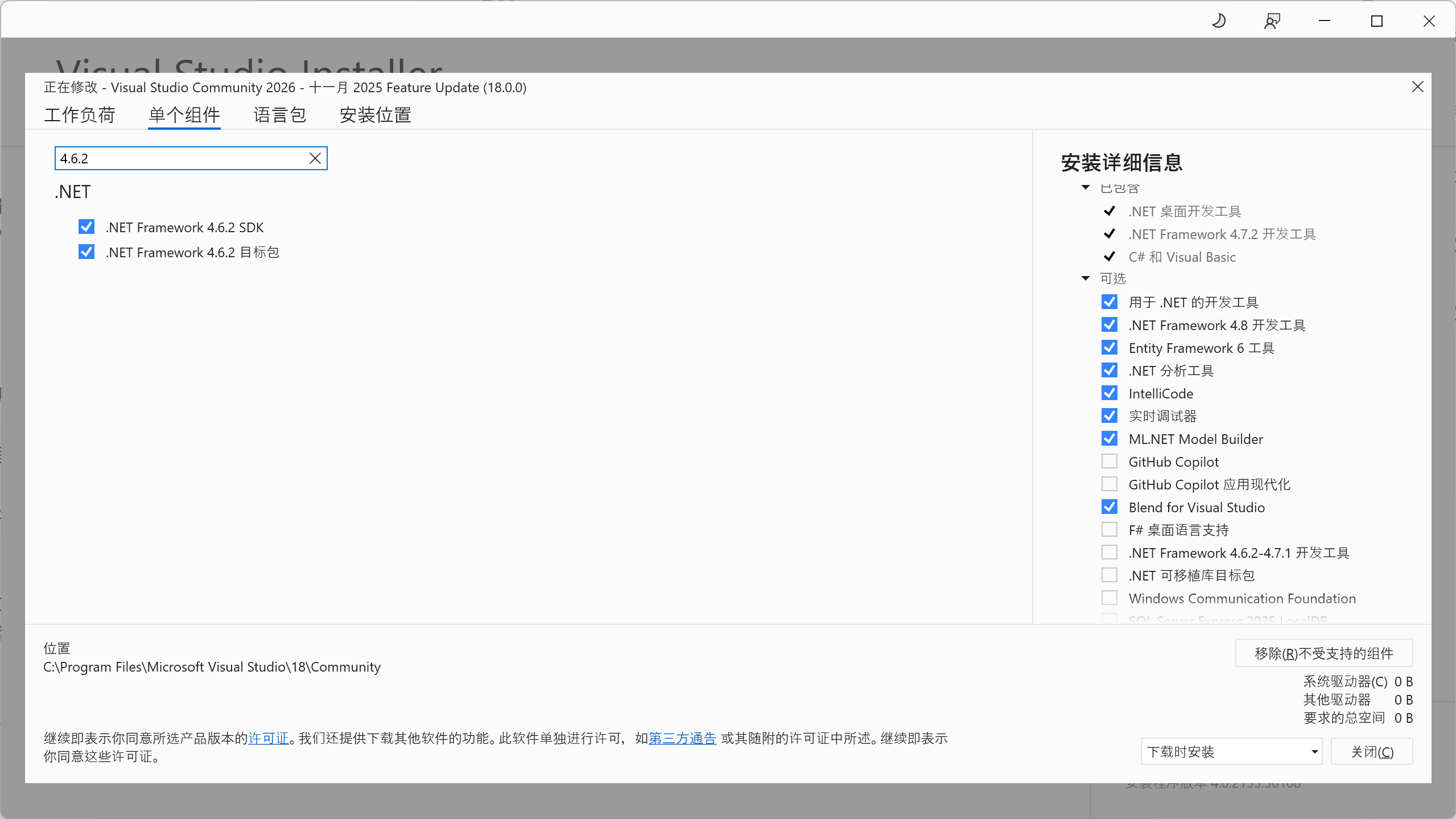This screenshot has width=1456, height=819.
Task: Clear the 4.6.2 search text with the X icon
Action: tap(315, 158)
